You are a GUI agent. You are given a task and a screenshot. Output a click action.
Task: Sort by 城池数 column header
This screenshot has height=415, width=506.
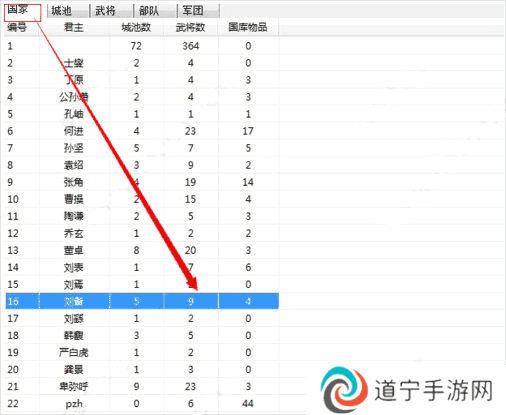(x=136, y=27)
